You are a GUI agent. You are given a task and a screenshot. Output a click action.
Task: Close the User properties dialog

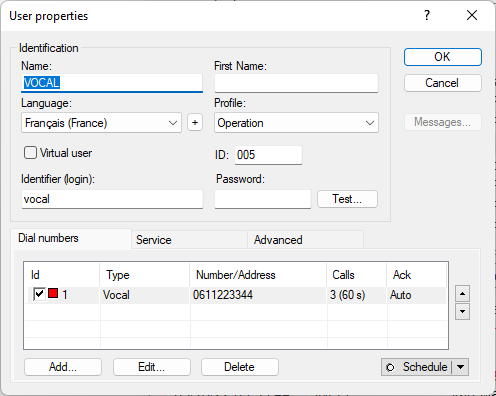(x=472, y=15)
